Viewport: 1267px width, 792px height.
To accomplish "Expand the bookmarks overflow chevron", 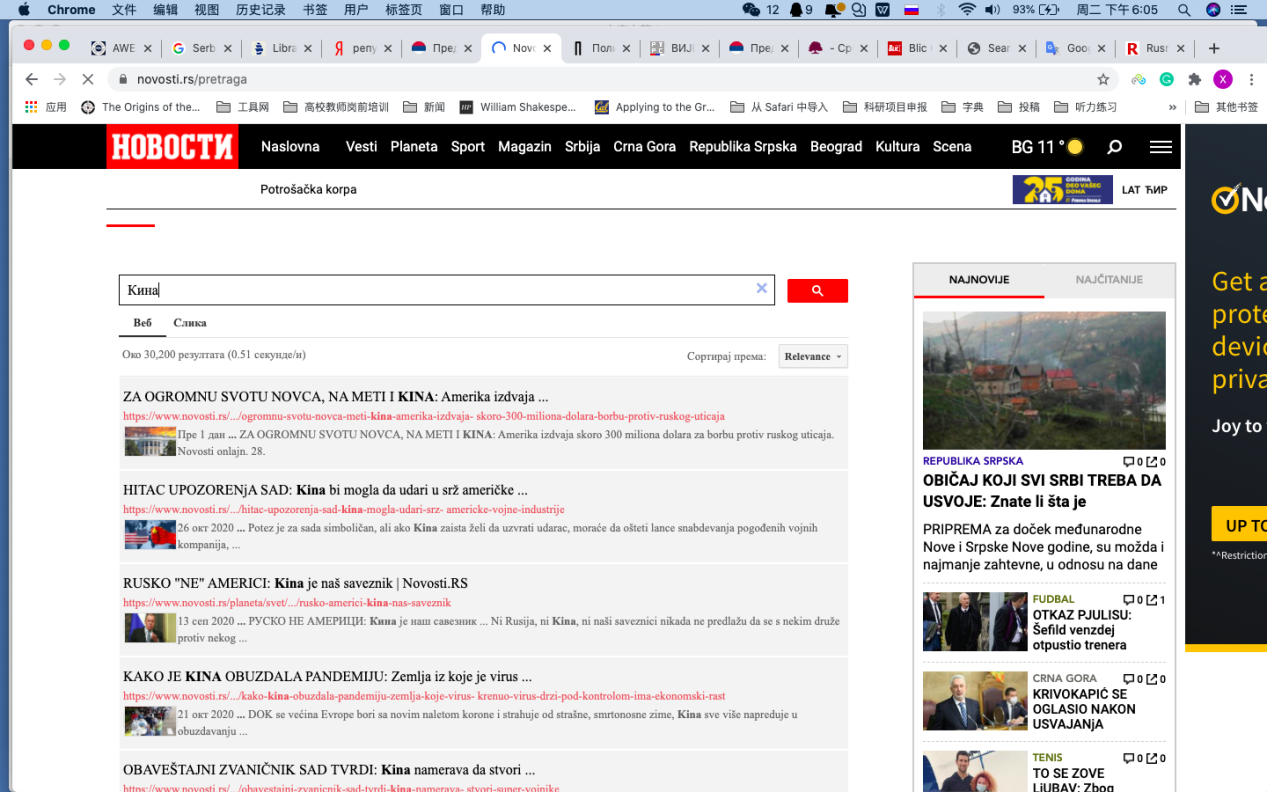I will [1172, 107].
